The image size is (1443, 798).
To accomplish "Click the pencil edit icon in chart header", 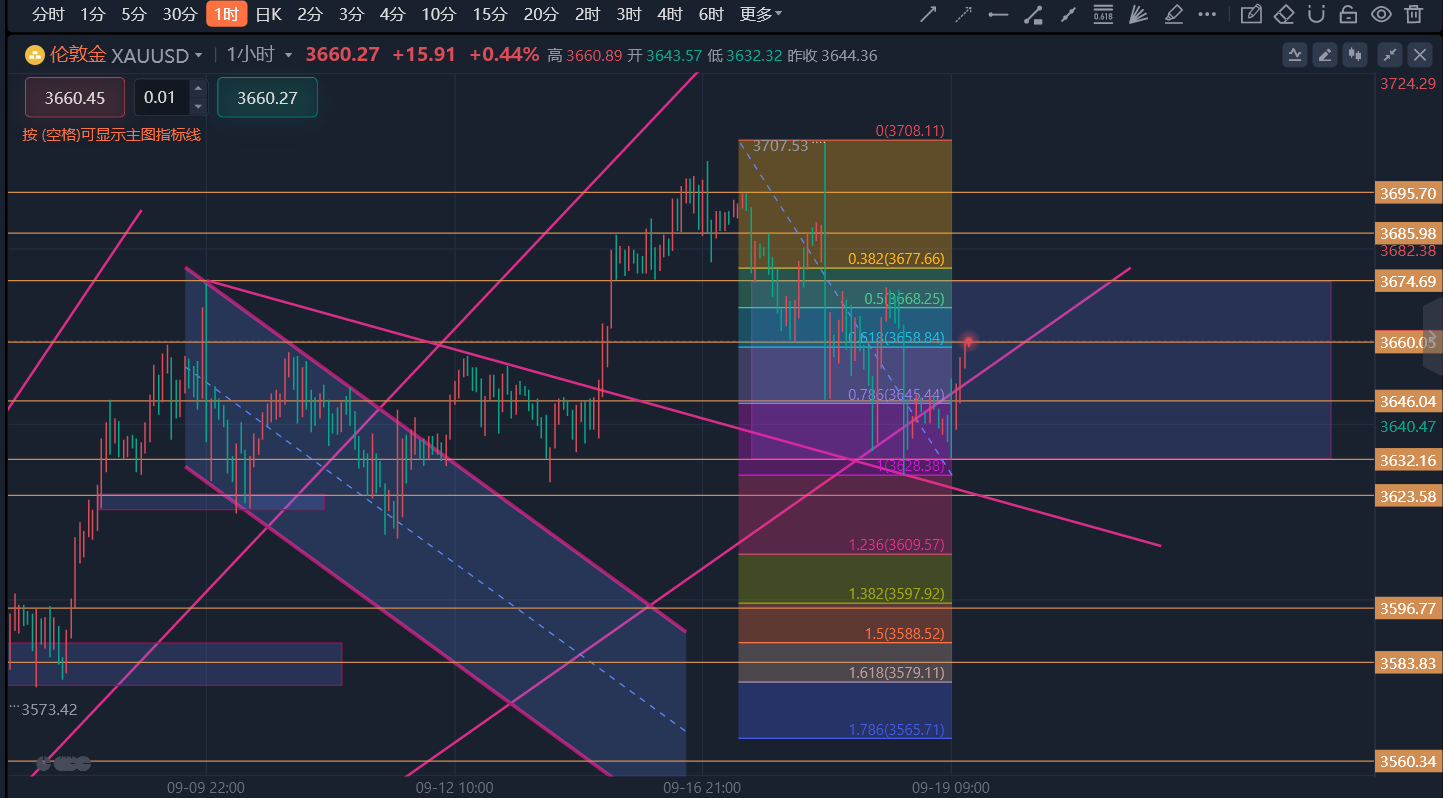I will [x=1326, y=55].
